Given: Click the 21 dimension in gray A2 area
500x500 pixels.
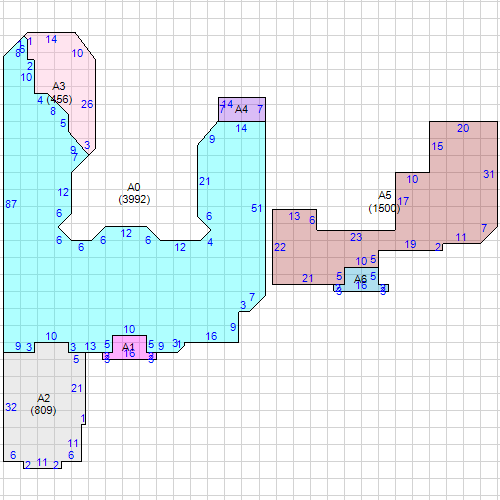Looking at the screenshot, I should pos(77,388).
